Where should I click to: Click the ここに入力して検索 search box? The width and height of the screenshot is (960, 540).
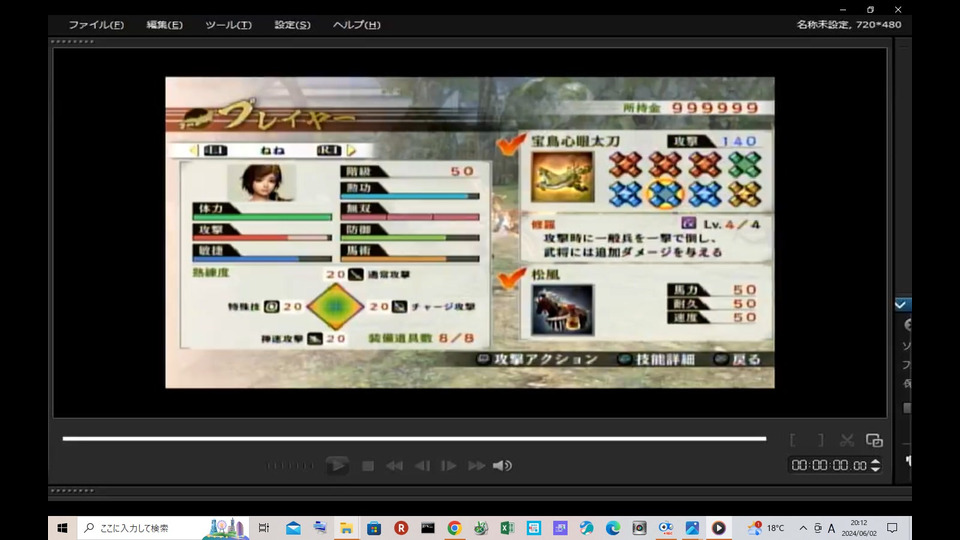tap(163, 528)
